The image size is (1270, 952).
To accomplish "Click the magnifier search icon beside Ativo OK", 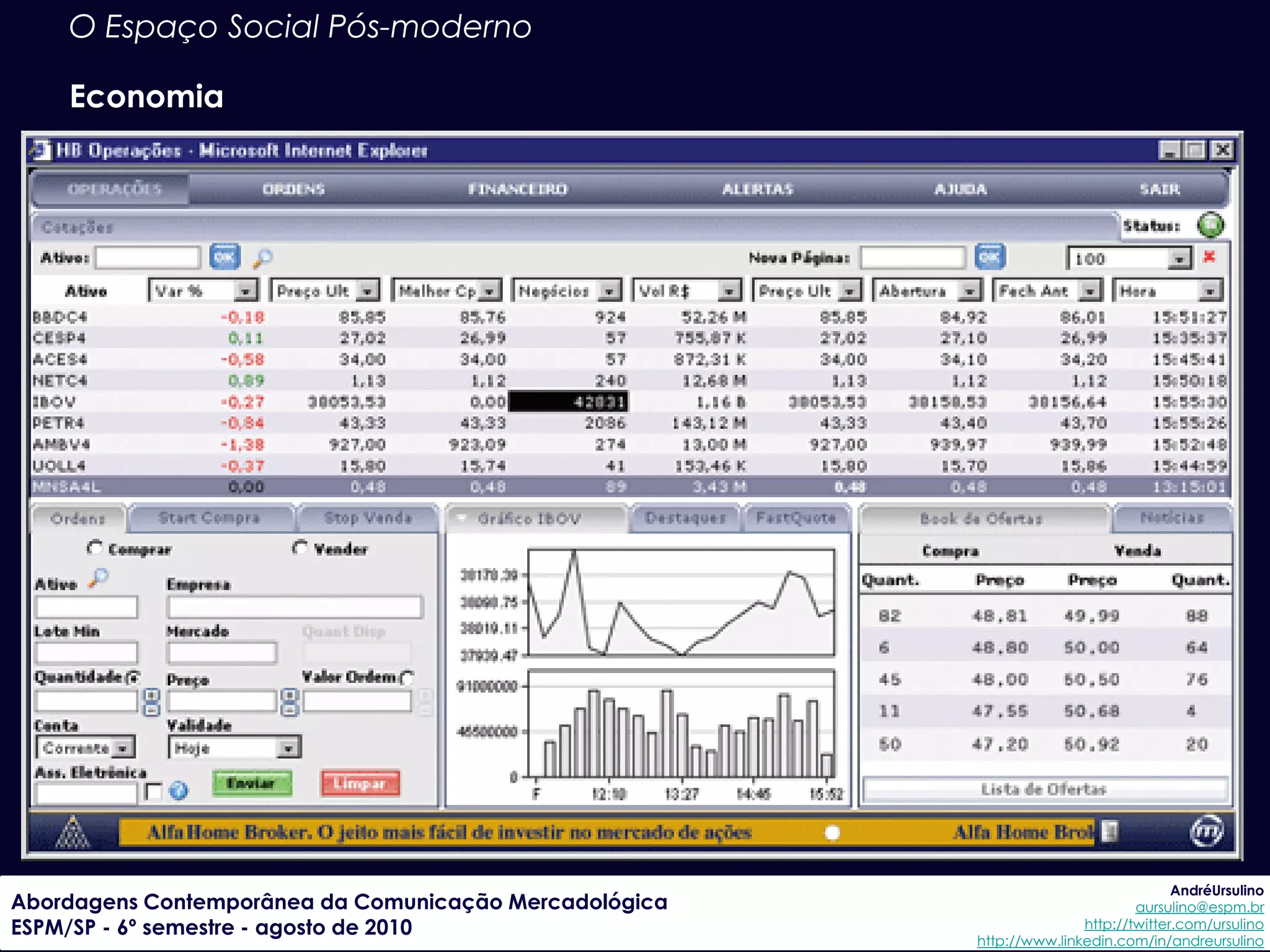I will pyautogui.click(x=262, y=258).
